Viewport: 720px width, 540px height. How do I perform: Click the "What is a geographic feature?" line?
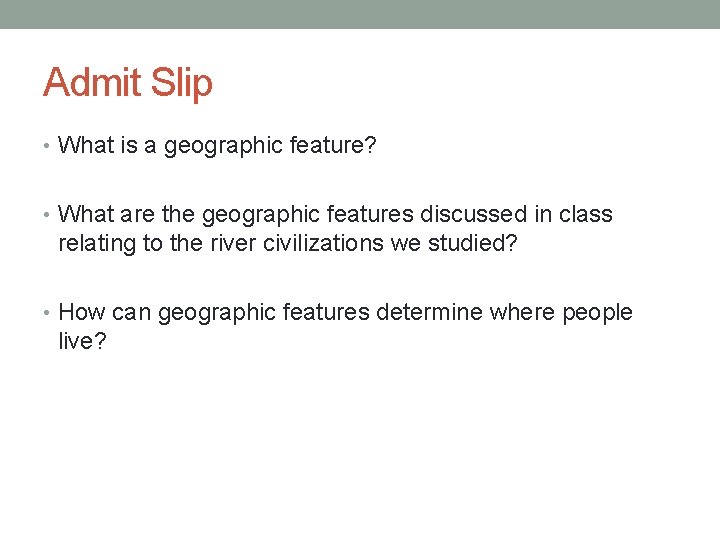pos(217,146)
